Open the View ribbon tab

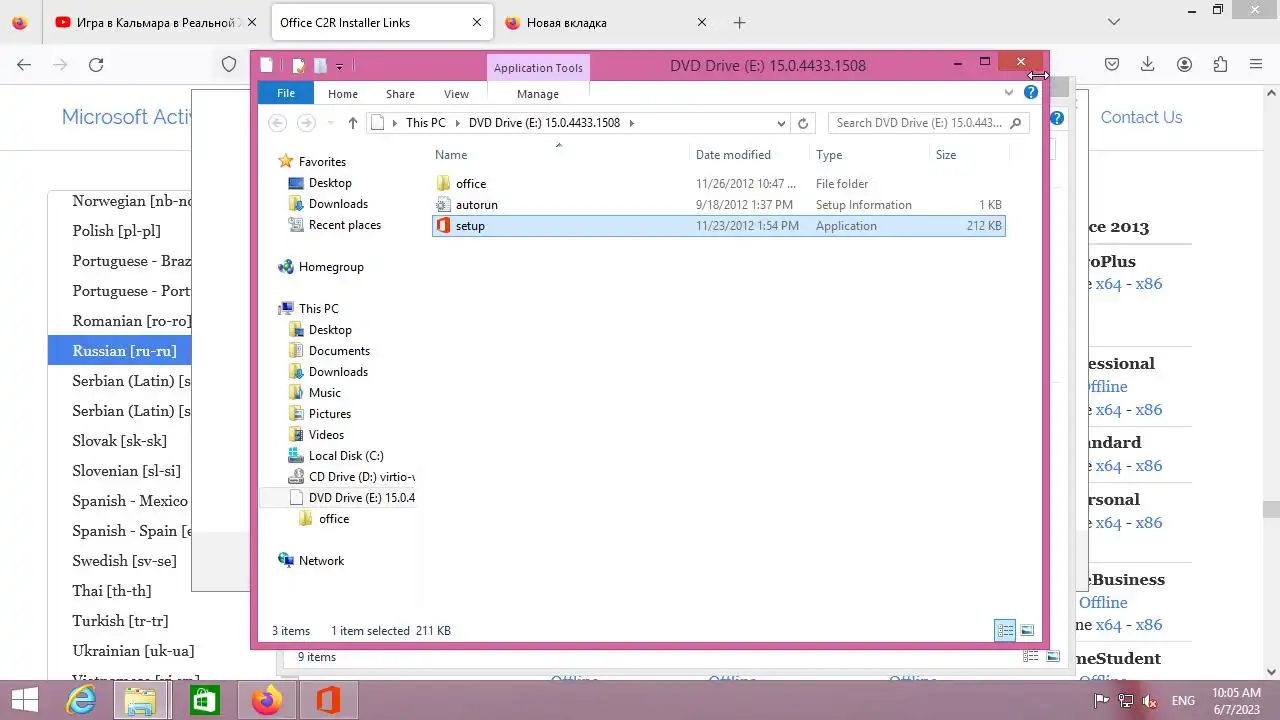456,94
